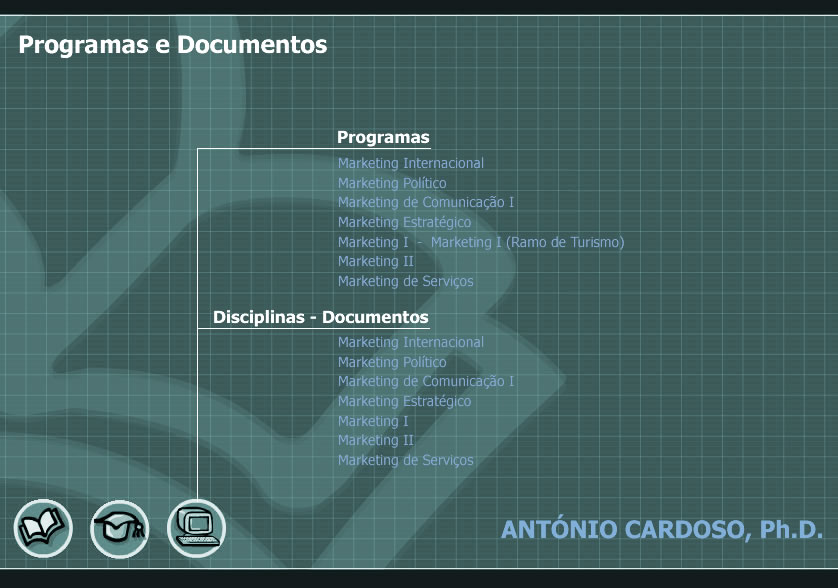Open Marketing Internacional under Disciplinas - Documentos
This screenshot has width=838, height=588.
click(410, 342)
